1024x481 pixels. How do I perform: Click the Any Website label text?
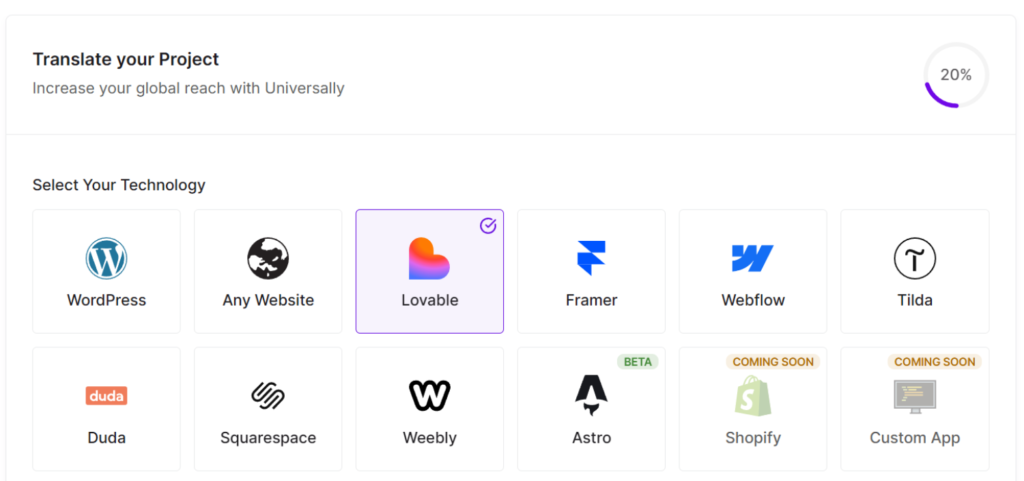[268, 300]
